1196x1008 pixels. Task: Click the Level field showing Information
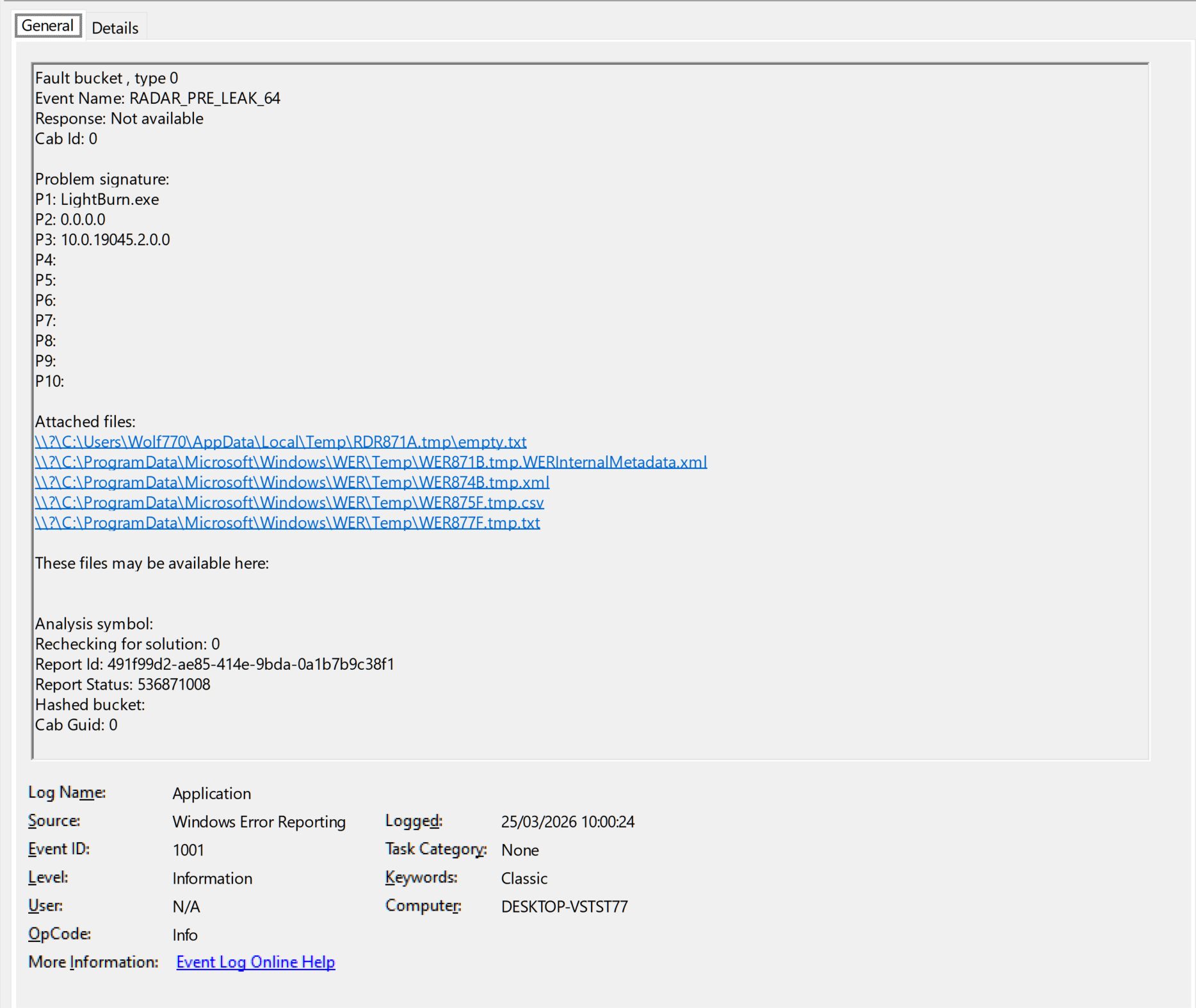212,878
